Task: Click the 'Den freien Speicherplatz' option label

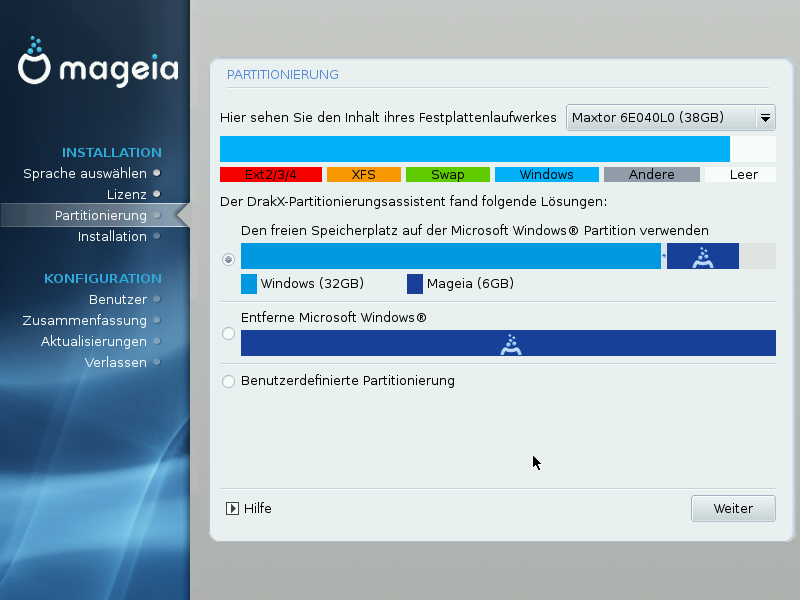Action: pyautogui.click(x=475, y=231)
